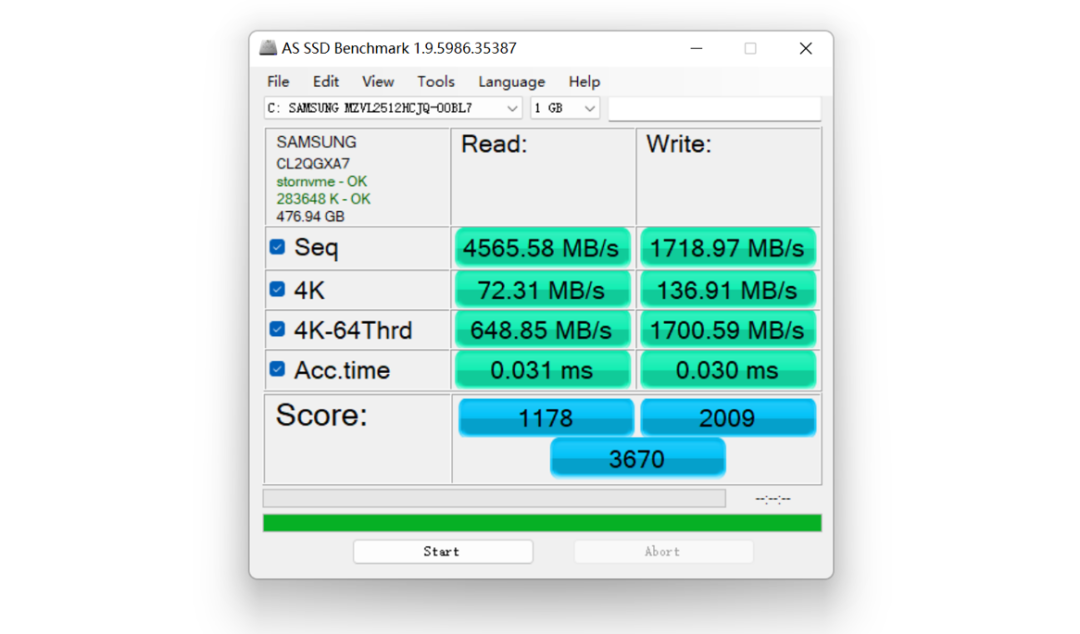Toggle the 4K-64Thrd test checkbox
Viewport: 1080px width, 634px height.
[278, 329]
